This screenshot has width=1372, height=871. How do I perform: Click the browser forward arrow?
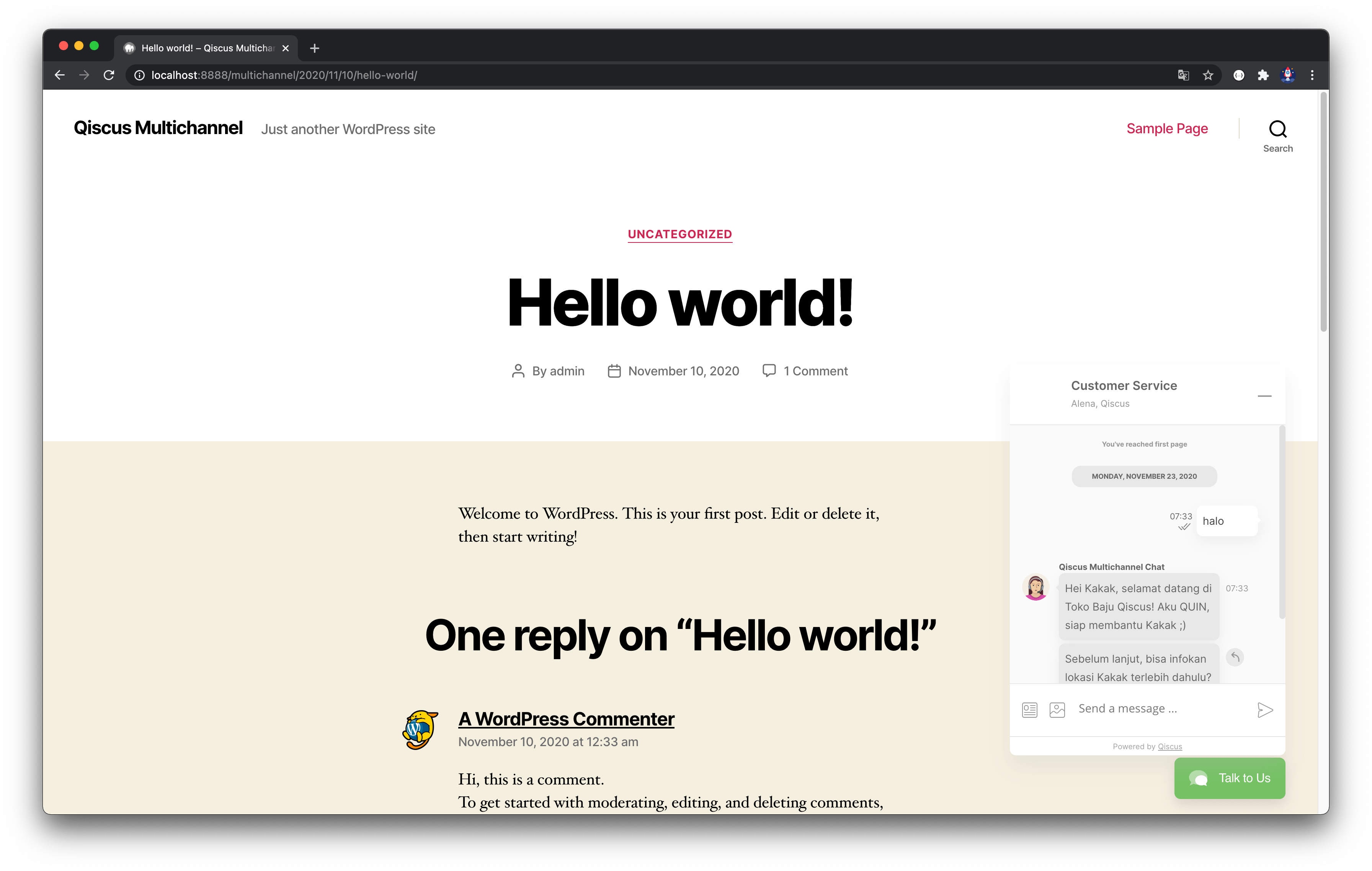click(84, 75)
